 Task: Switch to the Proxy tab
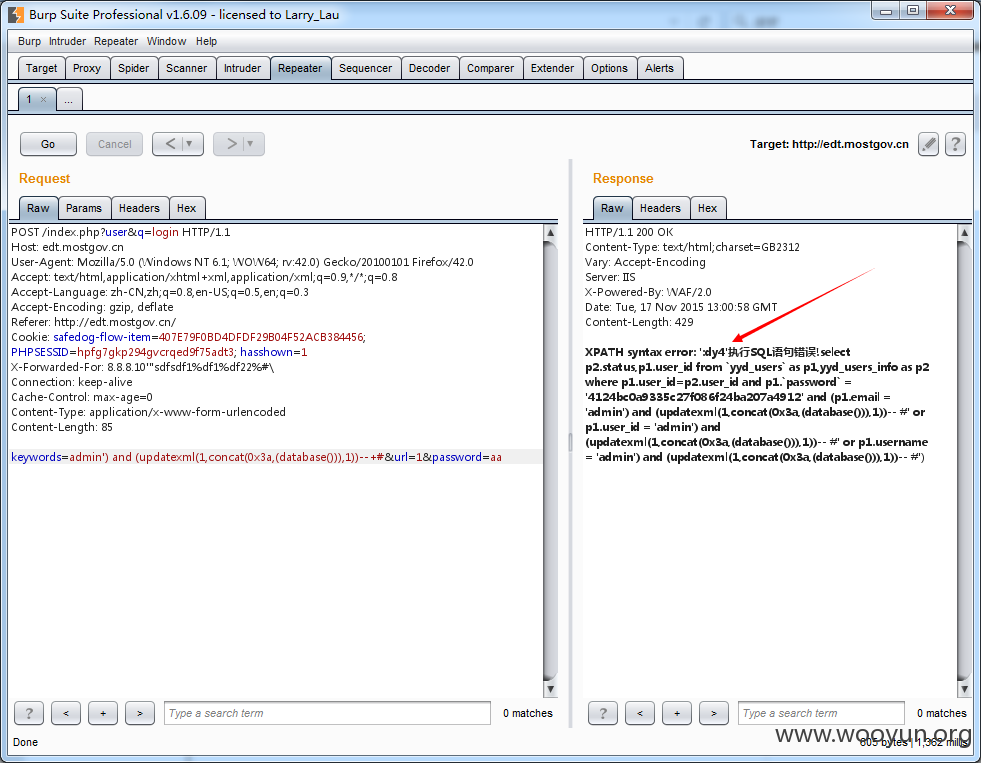click(87, 68)
